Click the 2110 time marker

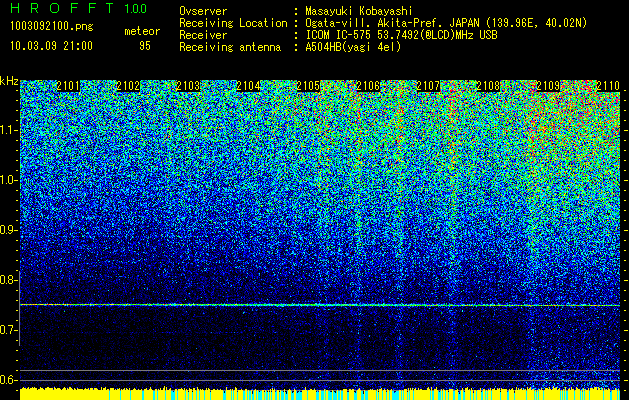608,86
